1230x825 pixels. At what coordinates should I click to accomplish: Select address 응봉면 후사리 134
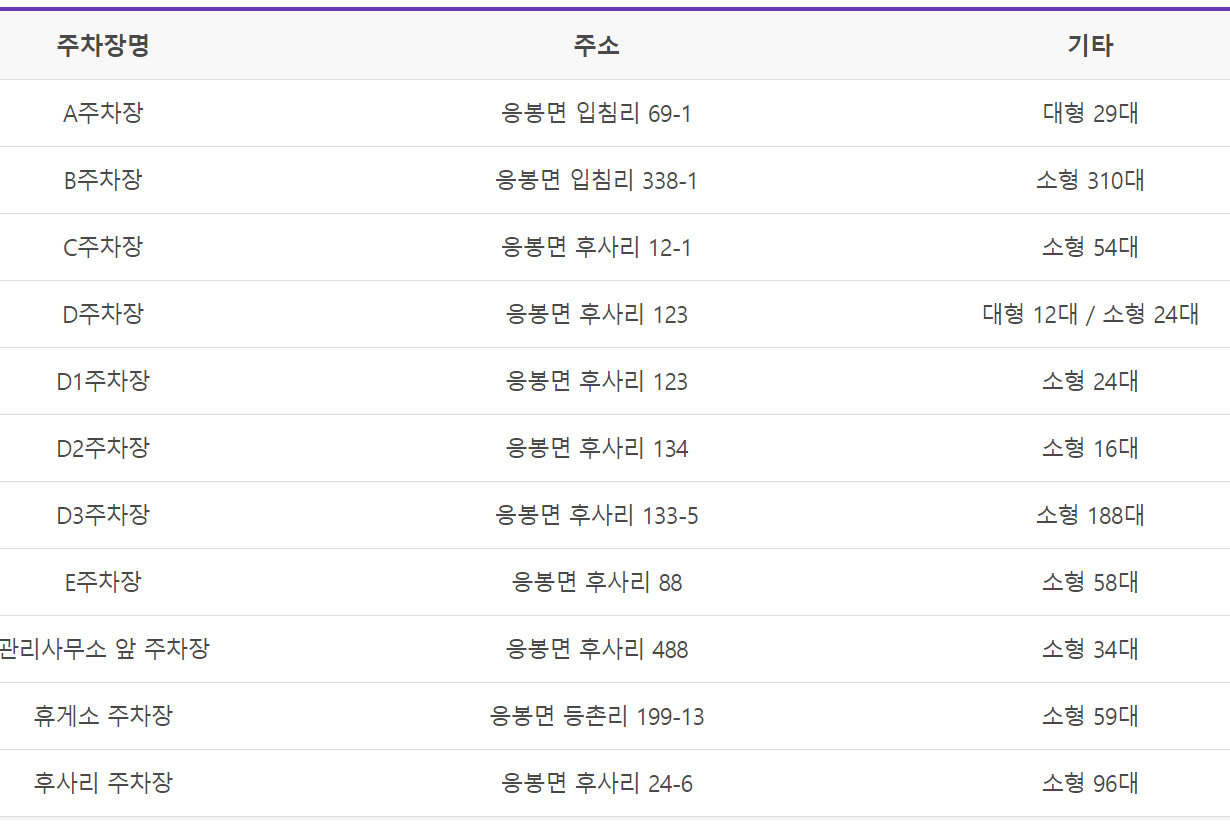click(x=596, y=448)
